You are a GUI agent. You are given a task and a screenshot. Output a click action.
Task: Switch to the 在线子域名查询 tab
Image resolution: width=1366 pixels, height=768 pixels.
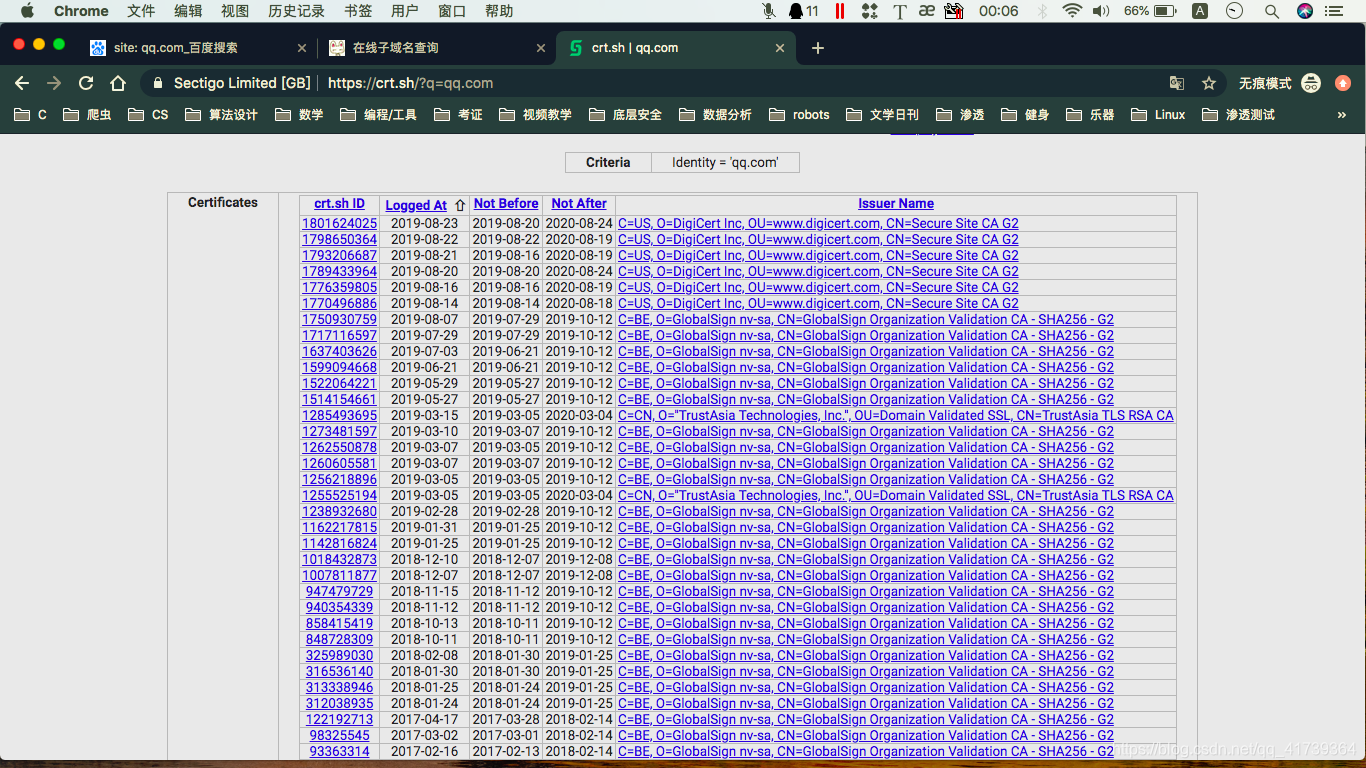(x=438, y=48)
